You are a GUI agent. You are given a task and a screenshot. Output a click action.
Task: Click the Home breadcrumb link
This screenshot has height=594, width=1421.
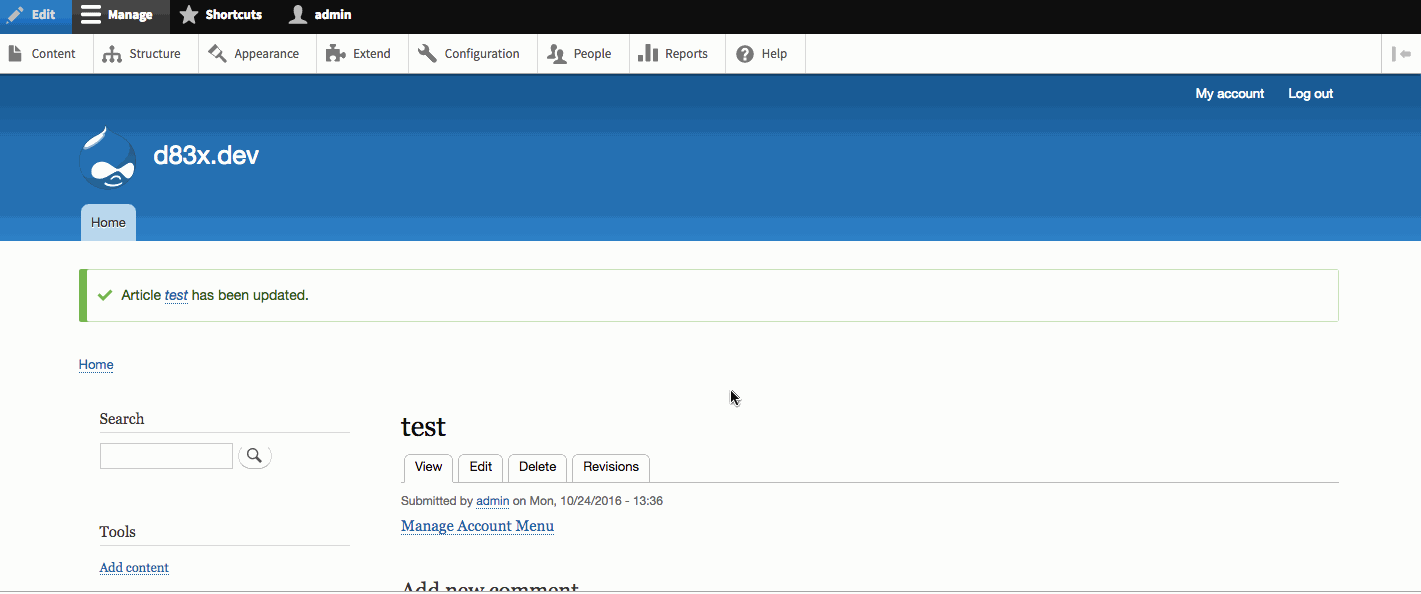[96, 365]
